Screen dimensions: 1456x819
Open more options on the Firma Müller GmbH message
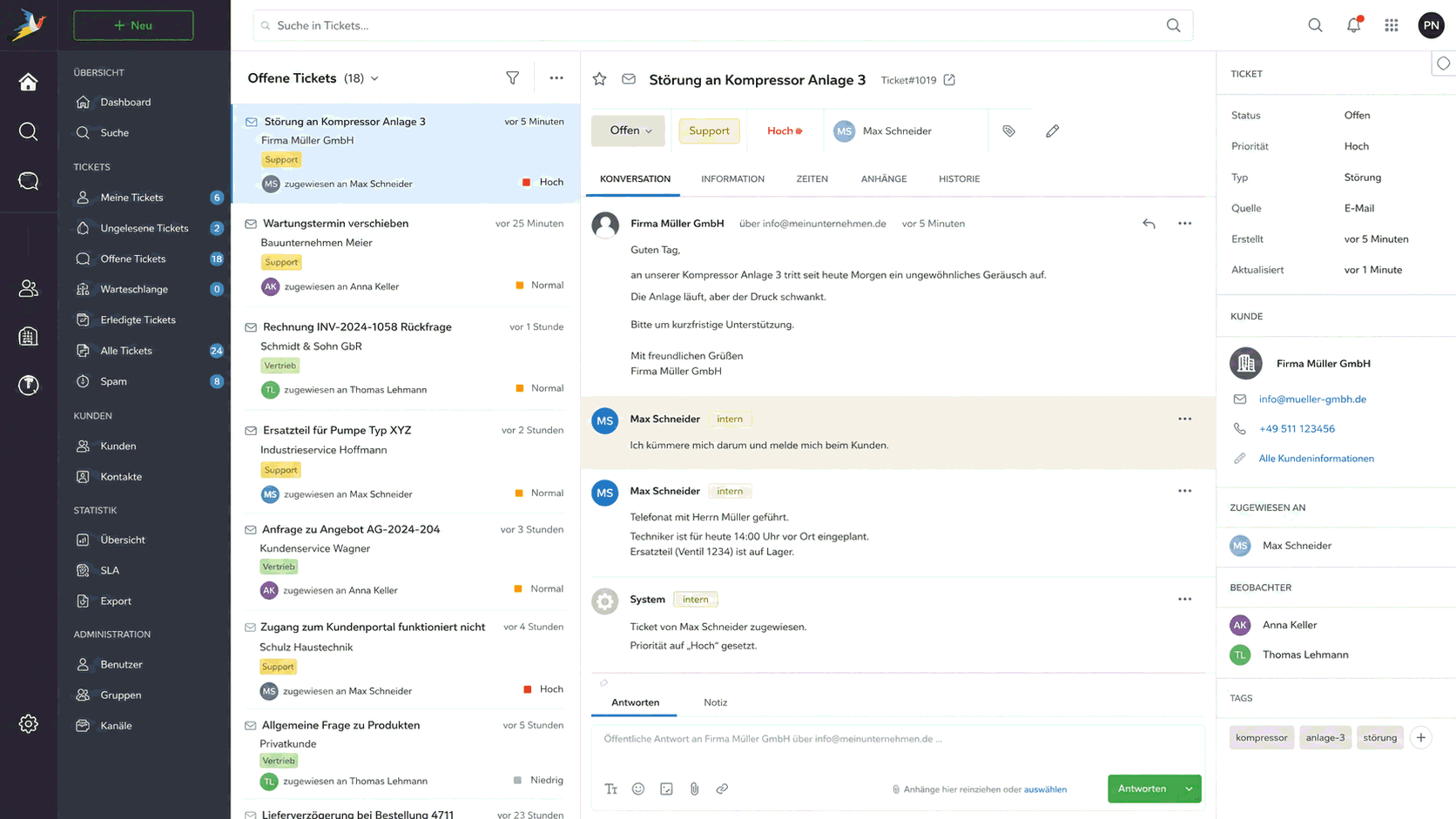1184,224
